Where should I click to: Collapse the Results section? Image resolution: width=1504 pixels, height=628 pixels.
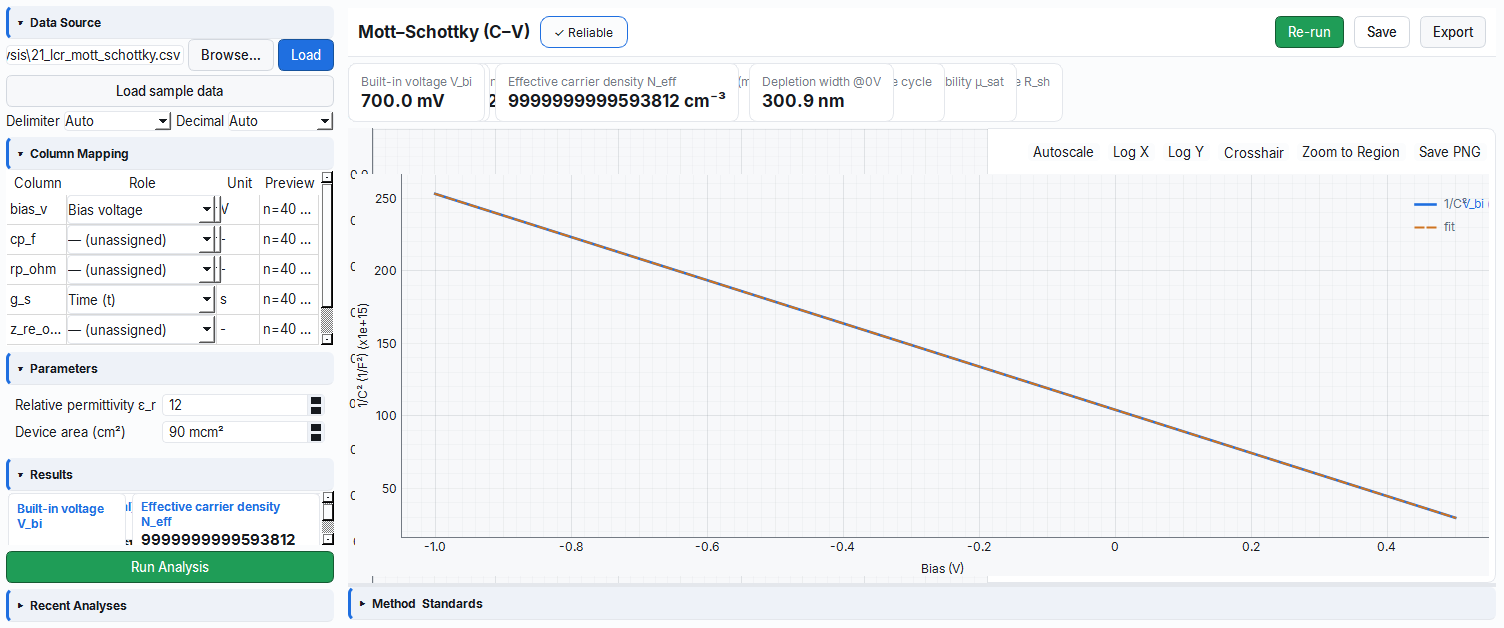pyautogui.click(x=170, y=475)
